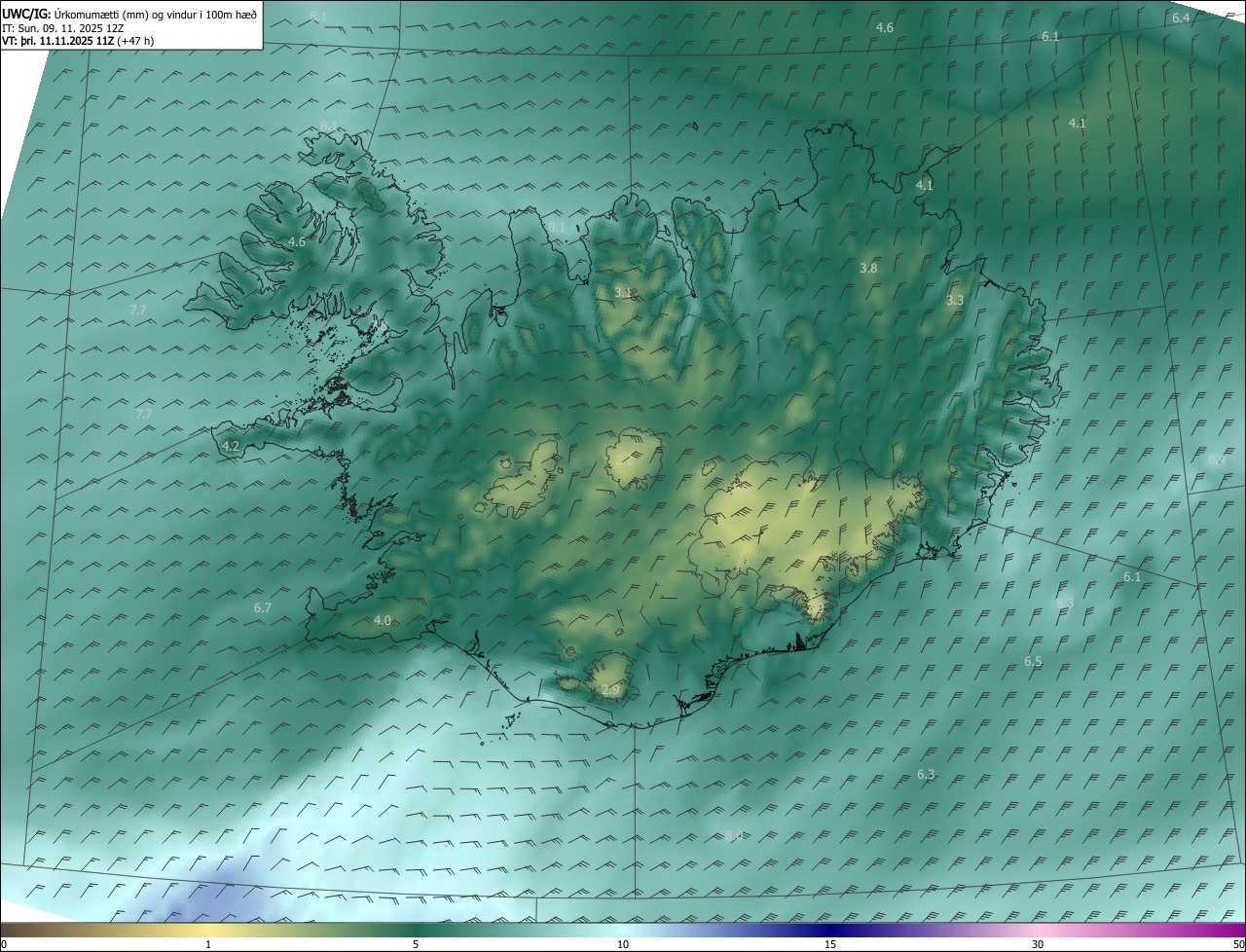This screenshot has width=1246, height=952.
Task: Click the legend tick label 1
Action: 208,944
